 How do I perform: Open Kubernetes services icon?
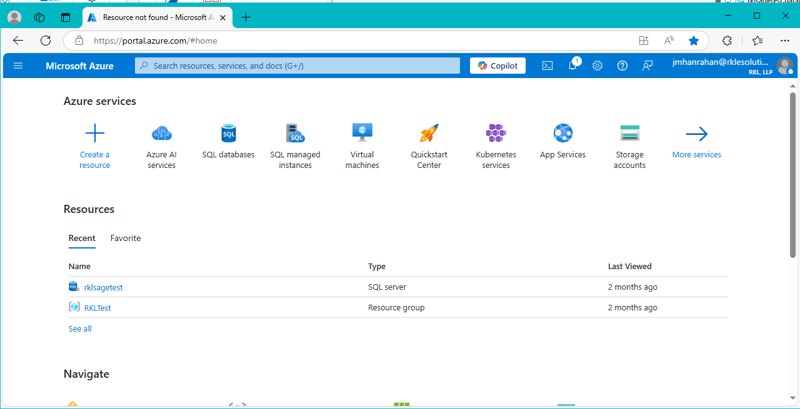coord(496,133)
